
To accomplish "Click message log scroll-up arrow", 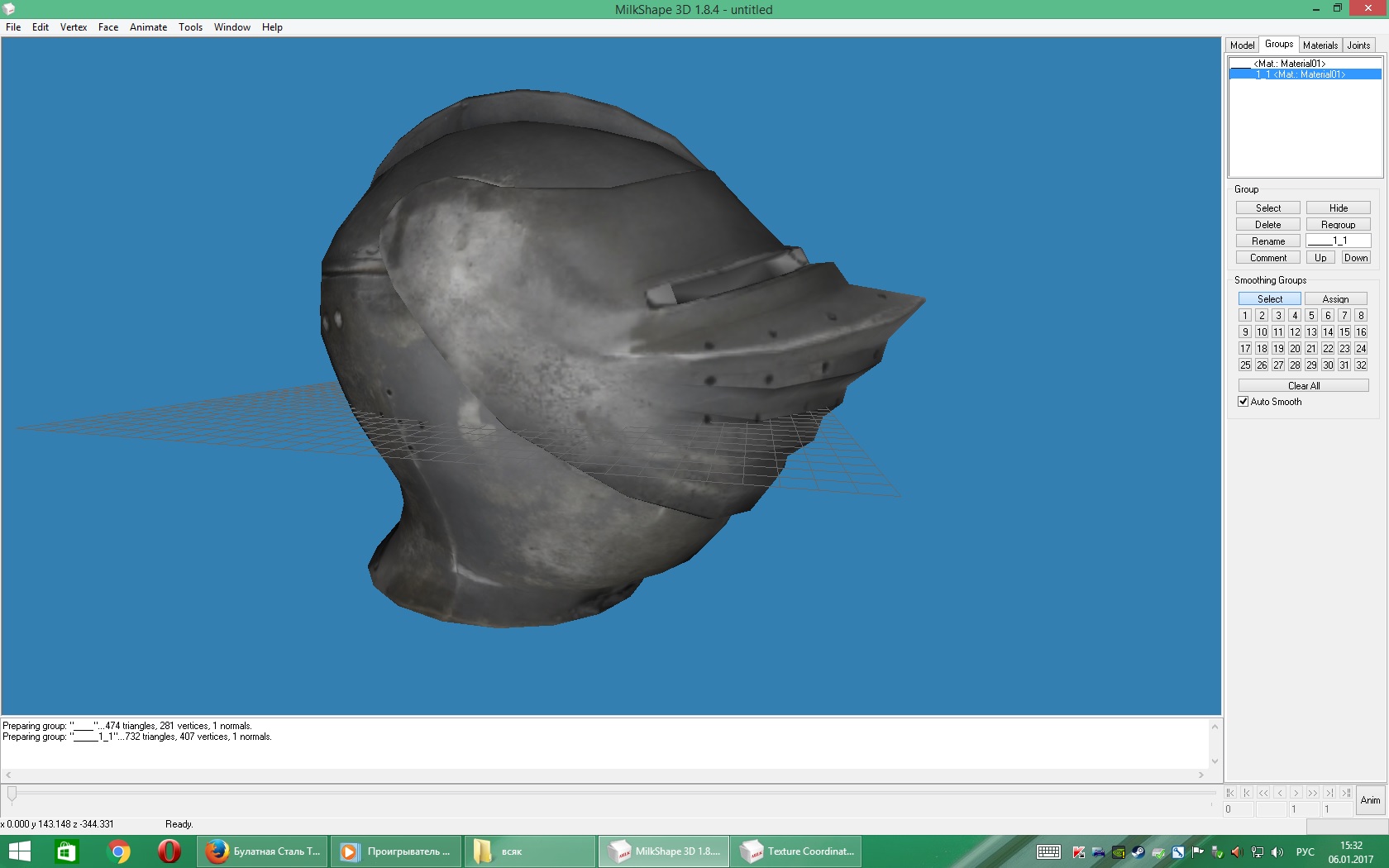I will pyautogui.click(x=1215, y=727).
